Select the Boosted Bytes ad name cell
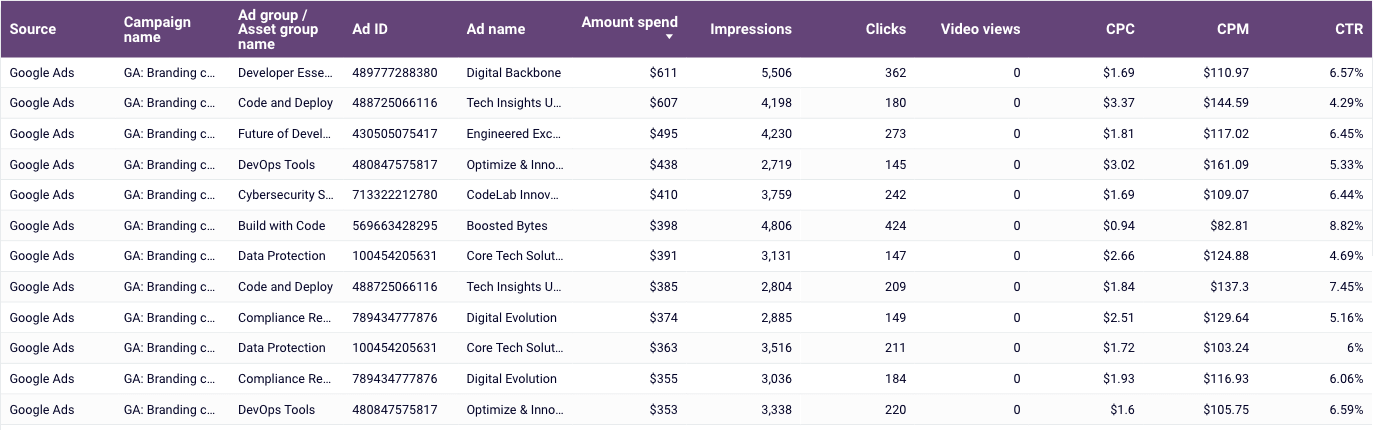The image size is (1373, 430). pyautogui.click(x=507, y=226)
